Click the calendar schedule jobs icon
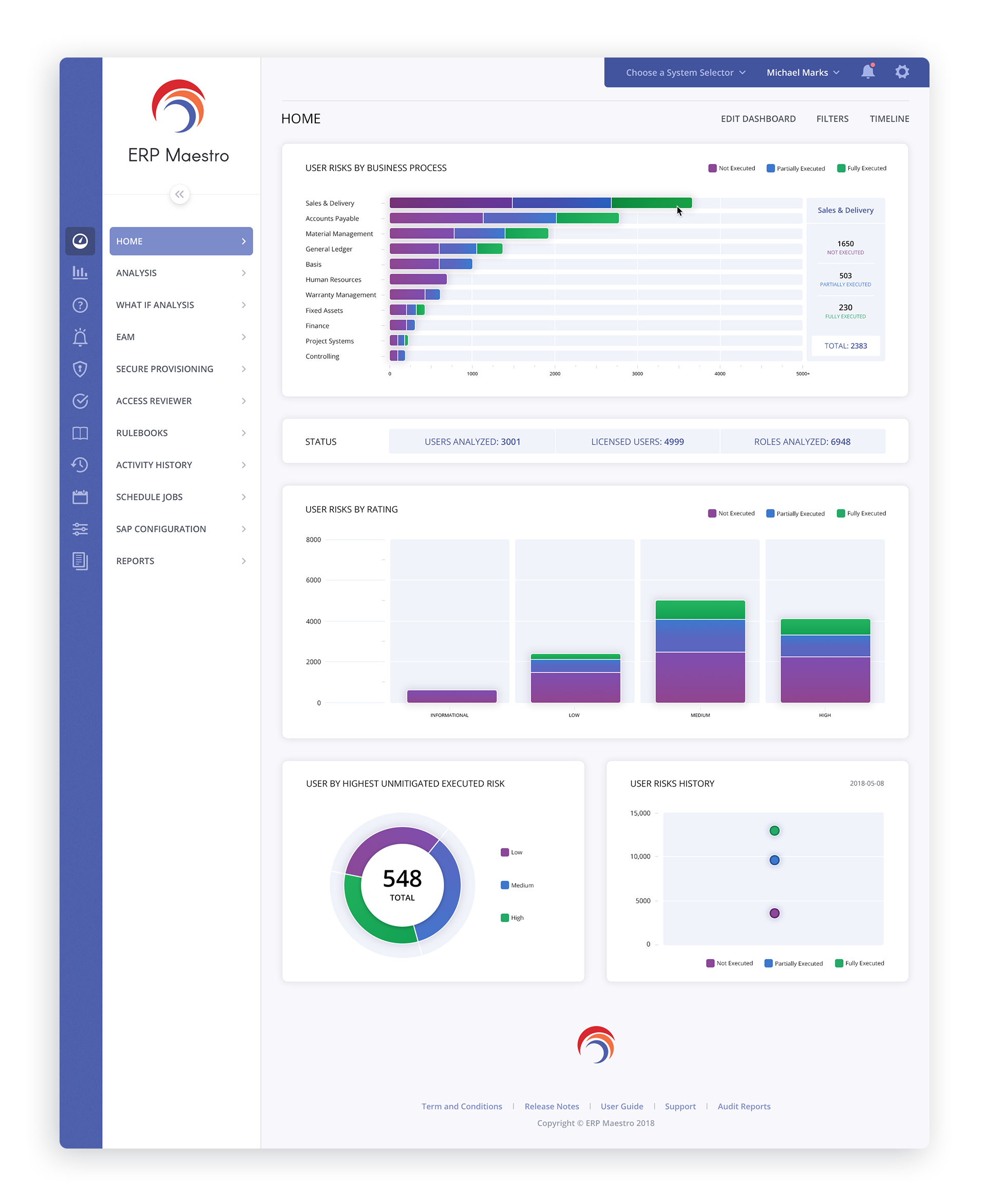This screenshot has width=986, height=1204. (80, 497)
